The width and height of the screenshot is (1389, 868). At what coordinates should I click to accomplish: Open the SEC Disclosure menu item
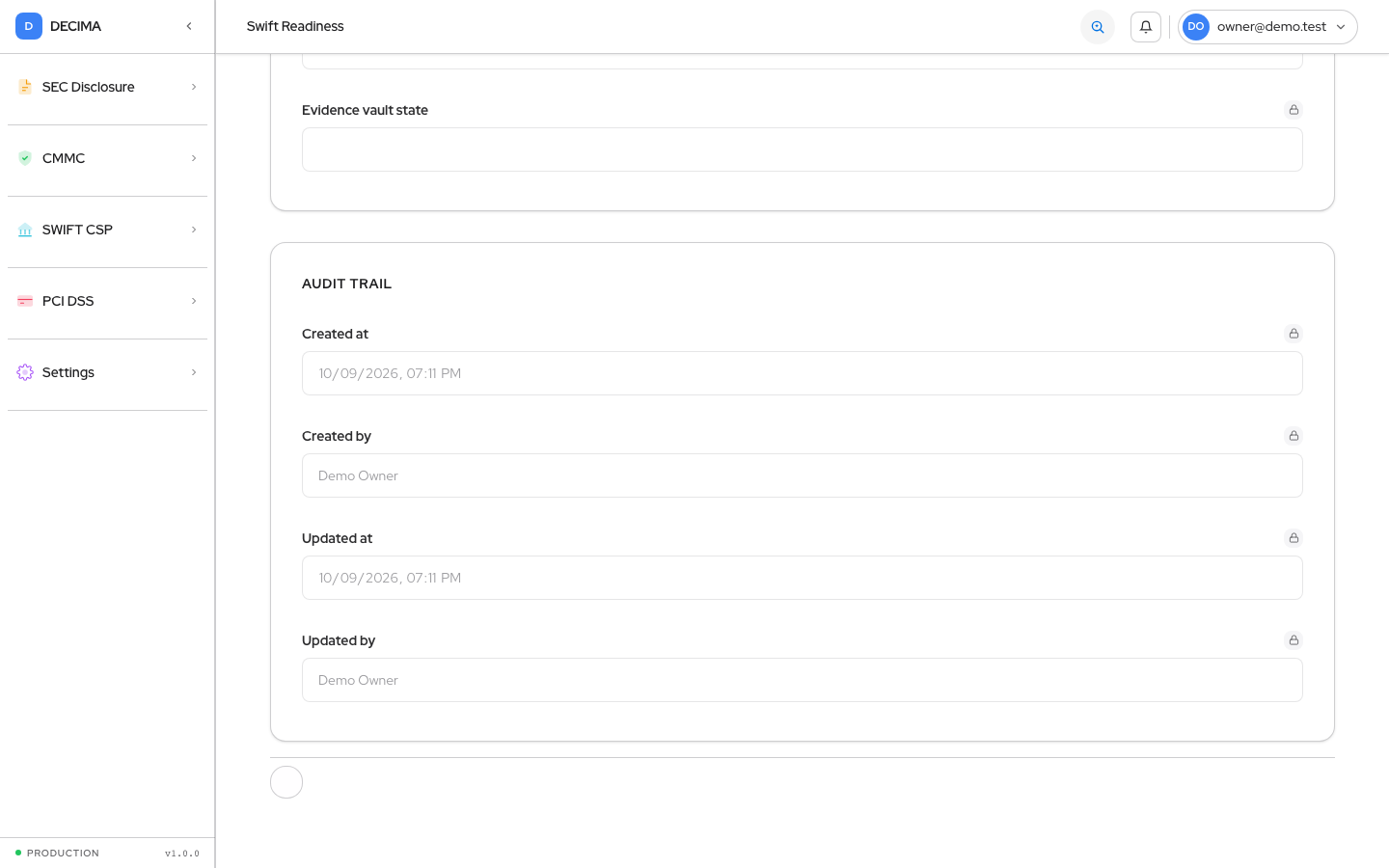coord(107,87)
